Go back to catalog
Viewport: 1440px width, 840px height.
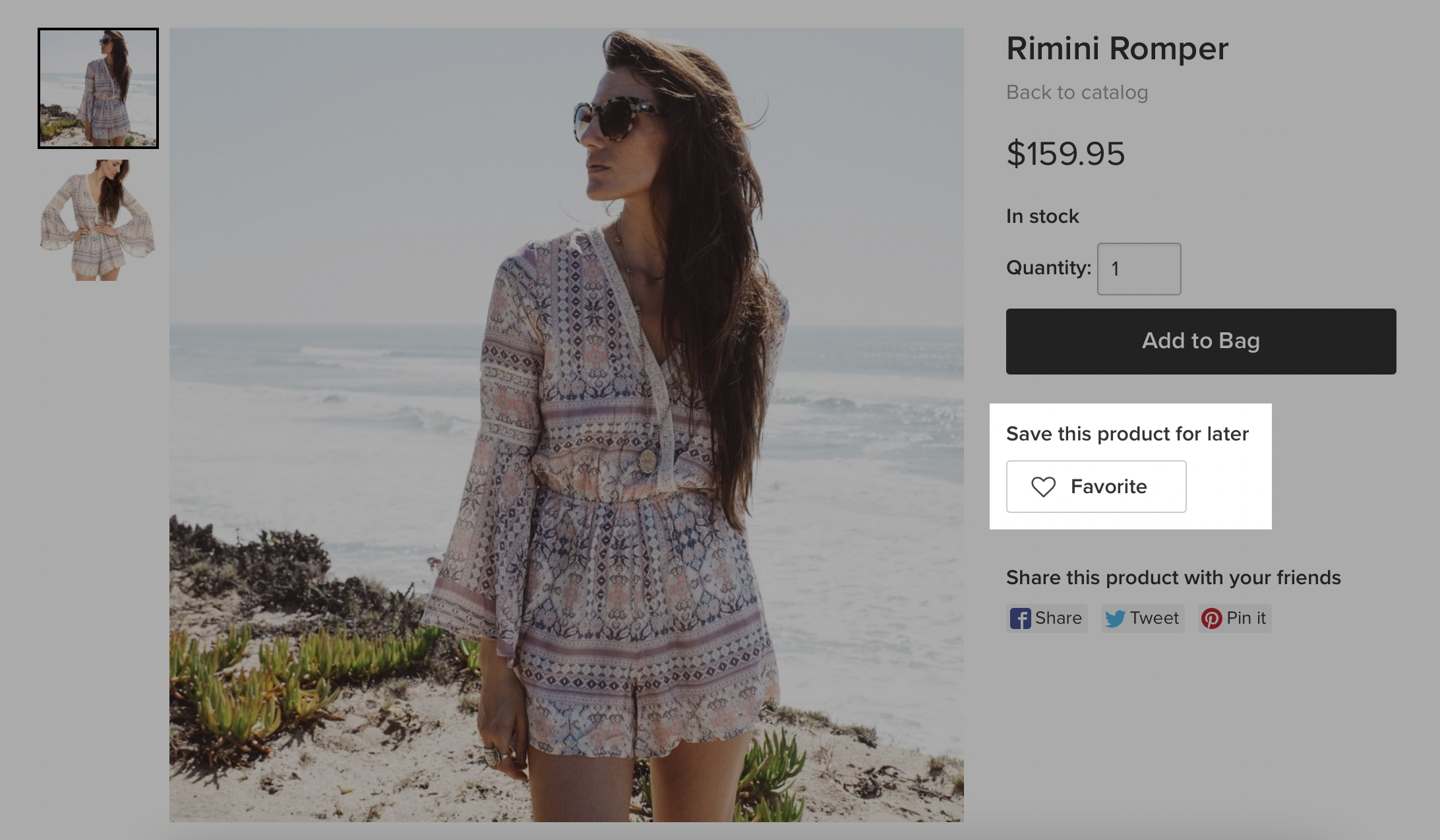click(1077, 92)
